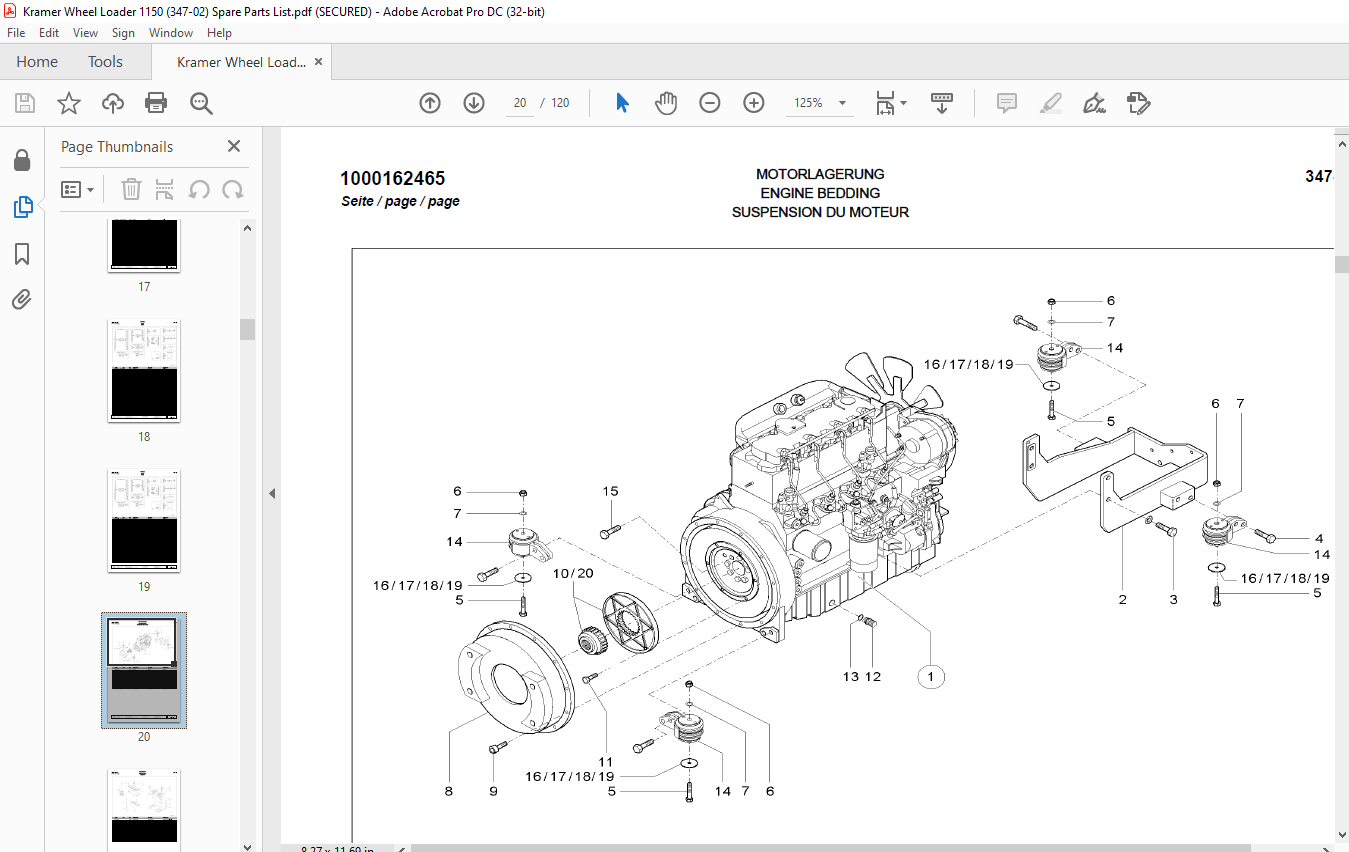
Task: Open the find text magnifier tool
Action: (x=201, y=103)
